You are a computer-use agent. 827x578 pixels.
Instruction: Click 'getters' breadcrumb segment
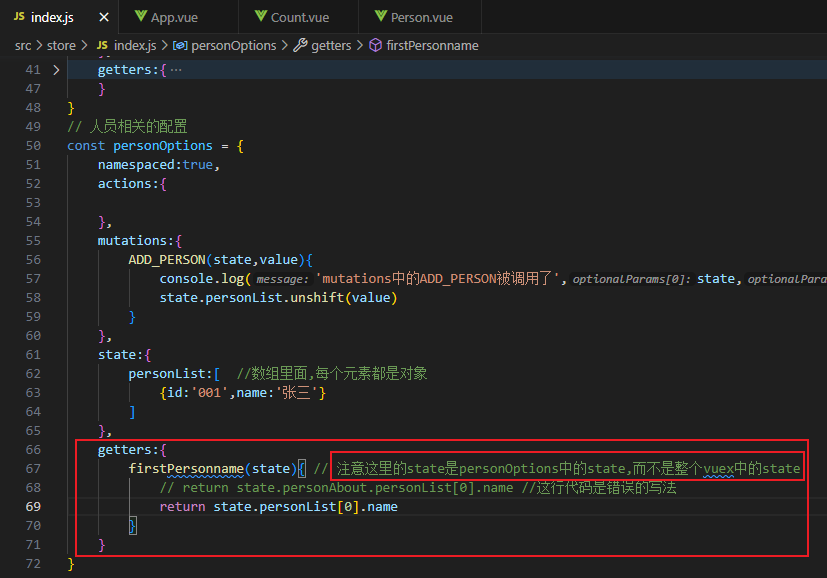coord(331,46)
